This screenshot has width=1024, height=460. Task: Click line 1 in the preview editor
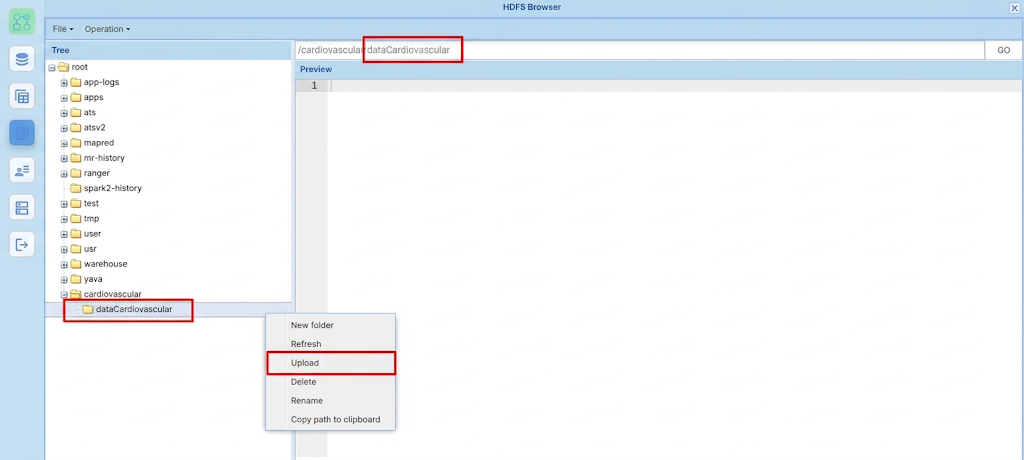click(675, 86)
